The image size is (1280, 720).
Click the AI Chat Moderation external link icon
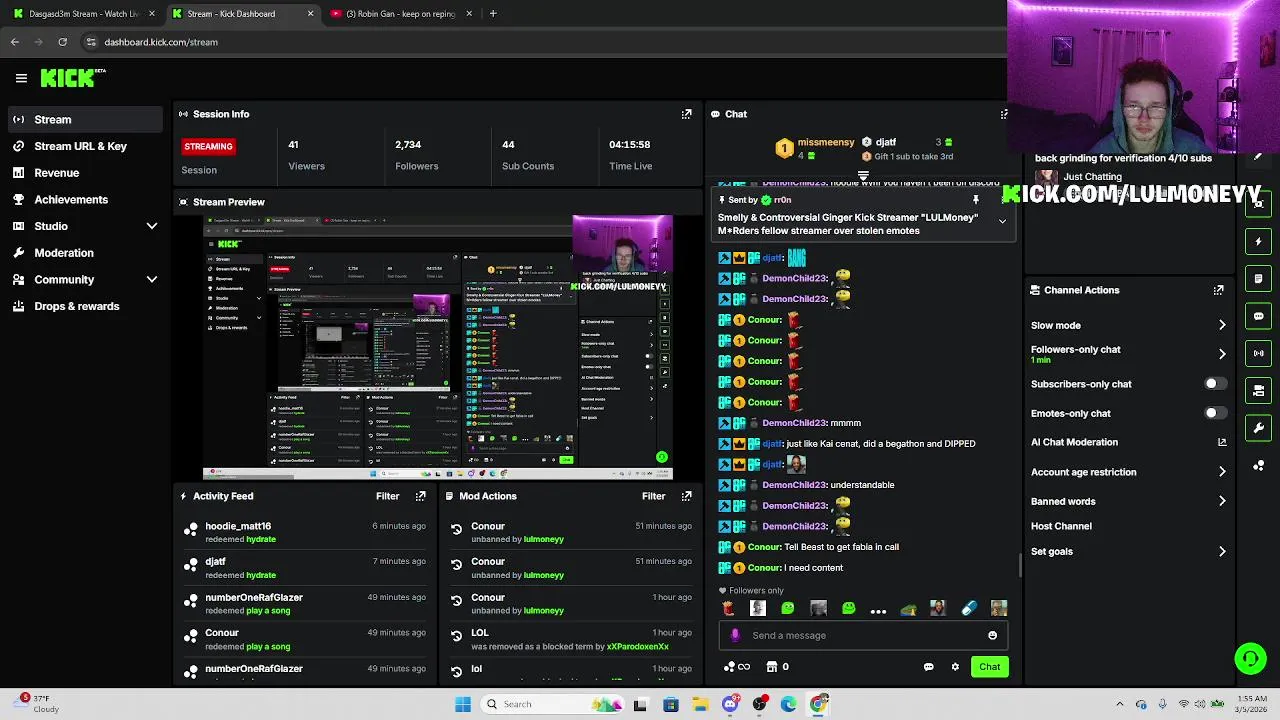[1221, 442]
